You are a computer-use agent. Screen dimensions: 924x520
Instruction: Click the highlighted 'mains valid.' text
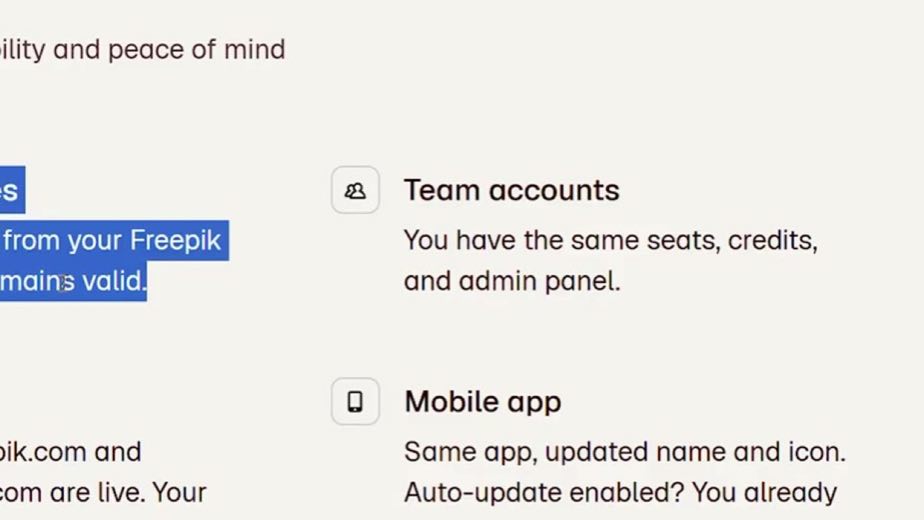(x=72, y=281)
